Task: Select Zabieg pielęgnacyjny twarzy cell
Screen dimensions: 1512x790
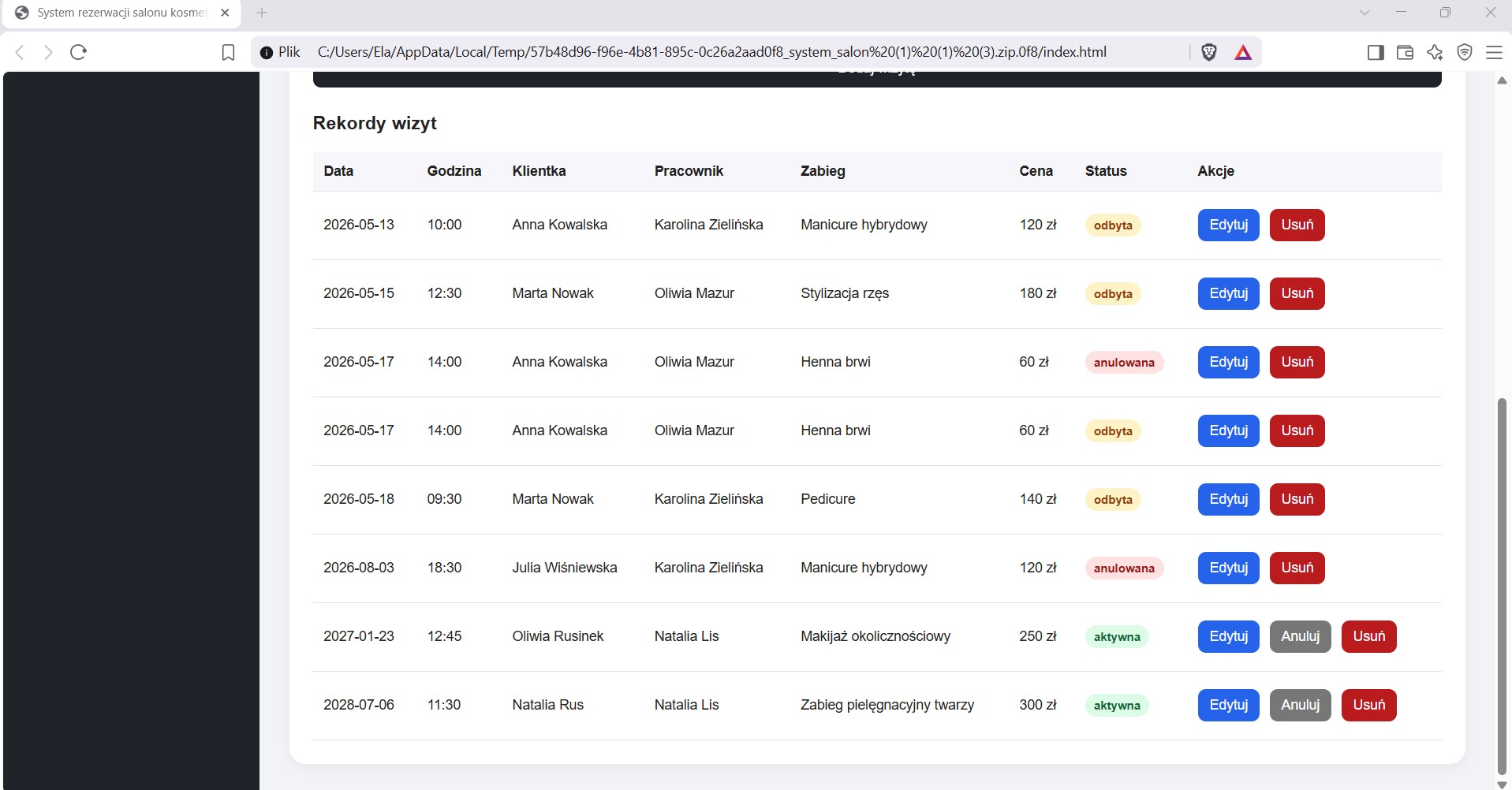Action: (x=887, y=705)
